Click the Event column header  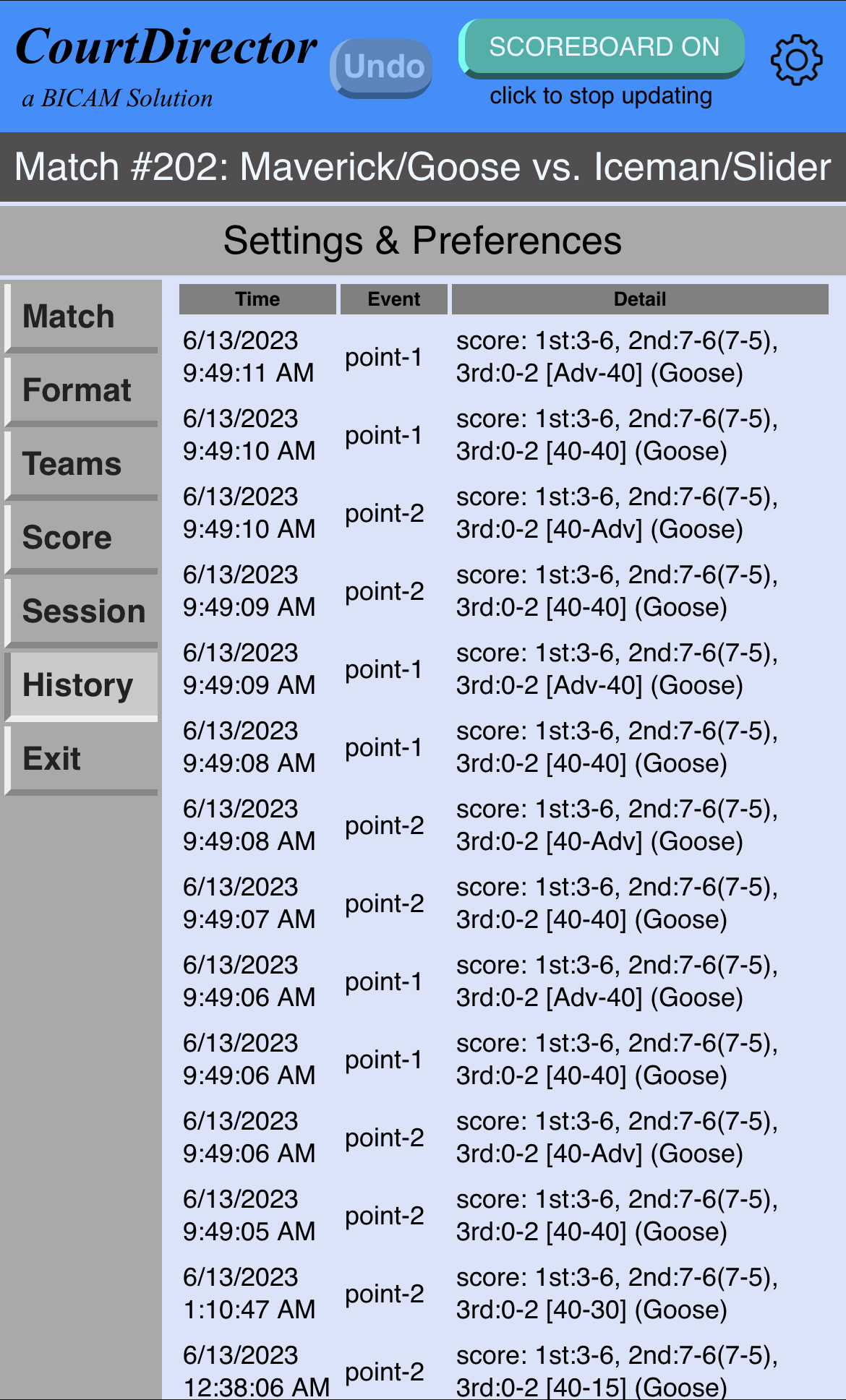[394, 299]
